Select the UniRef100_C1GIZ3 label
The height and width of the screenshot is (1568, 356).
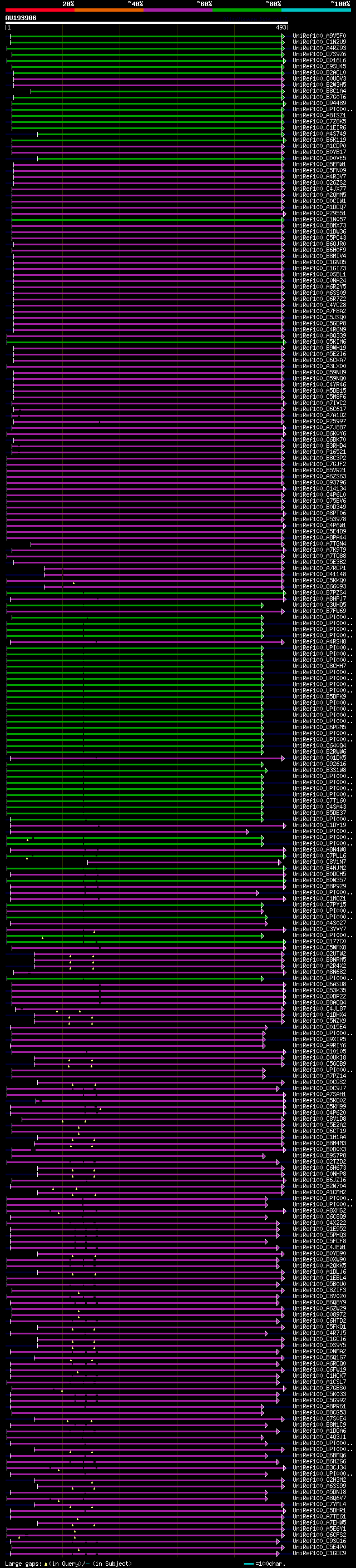point(319,269)
